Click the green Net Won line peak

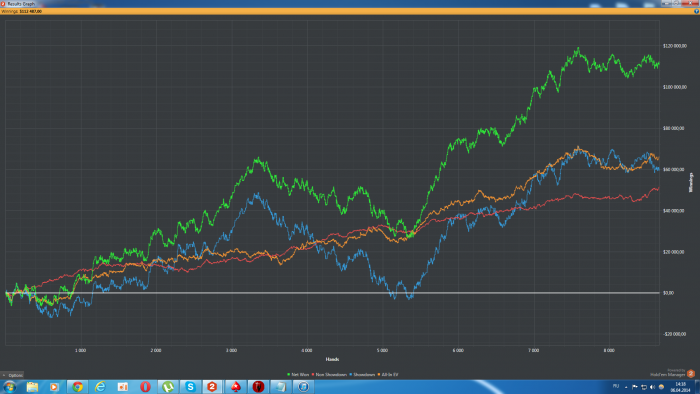coord(579,48)
